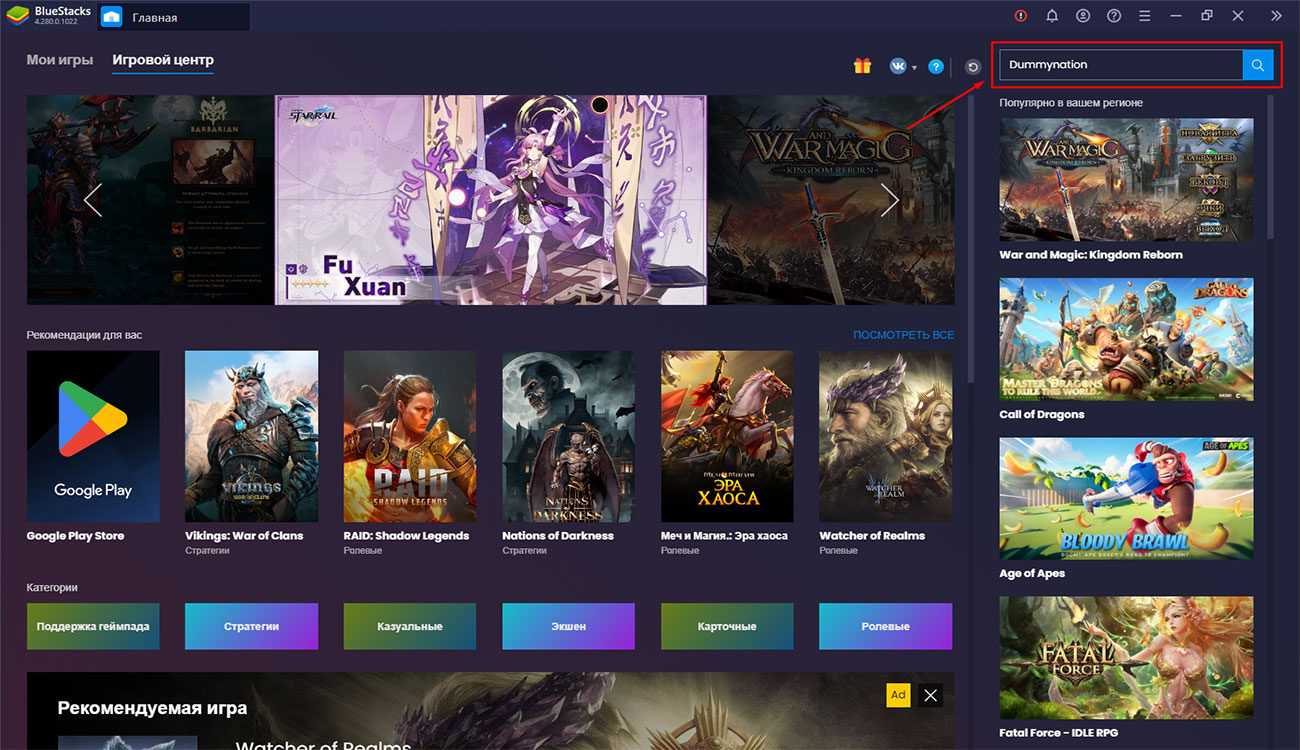Select the Экшен category

pos(568,626)
